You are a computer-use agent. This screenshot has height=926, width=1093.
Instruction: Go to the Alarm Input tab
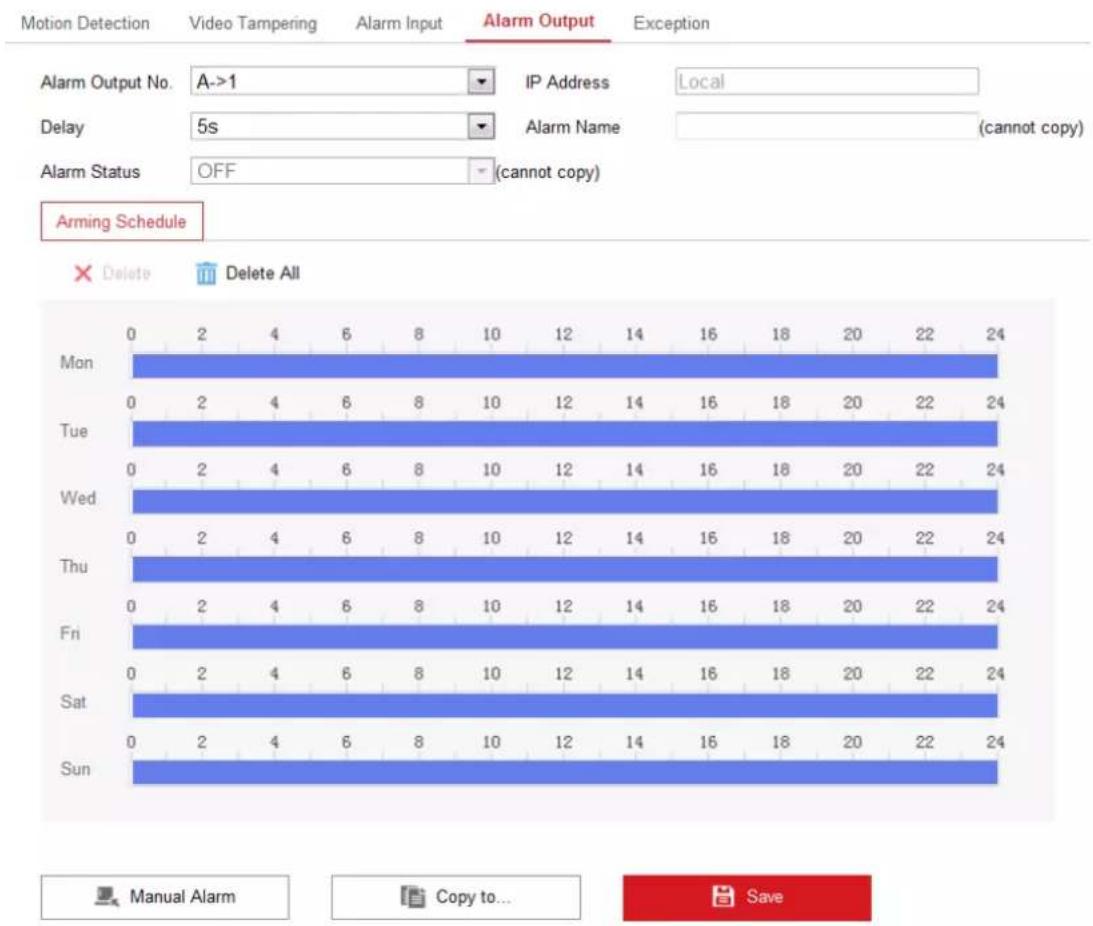(399, 23)
